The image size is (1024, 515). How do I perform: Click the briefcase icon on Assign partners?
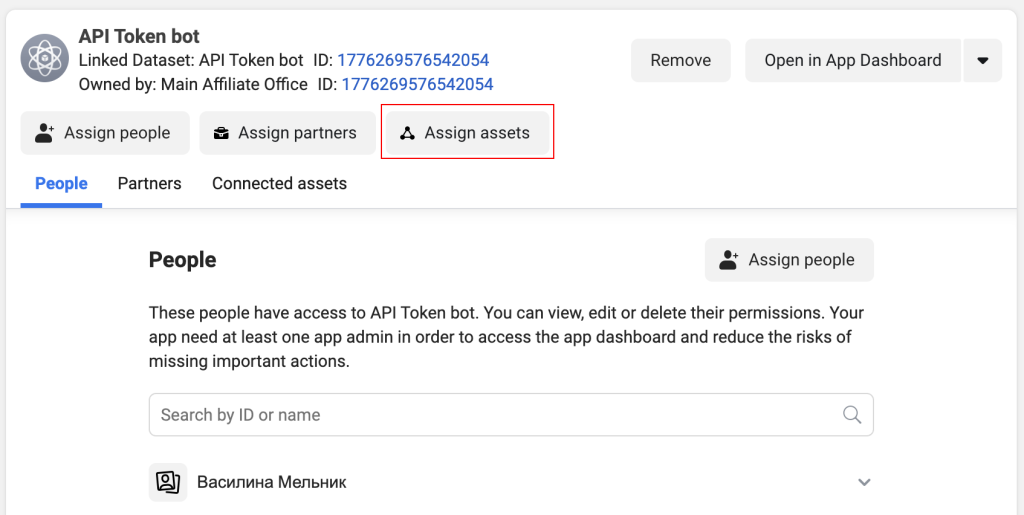pyautogui.click(x=221, y=133)
